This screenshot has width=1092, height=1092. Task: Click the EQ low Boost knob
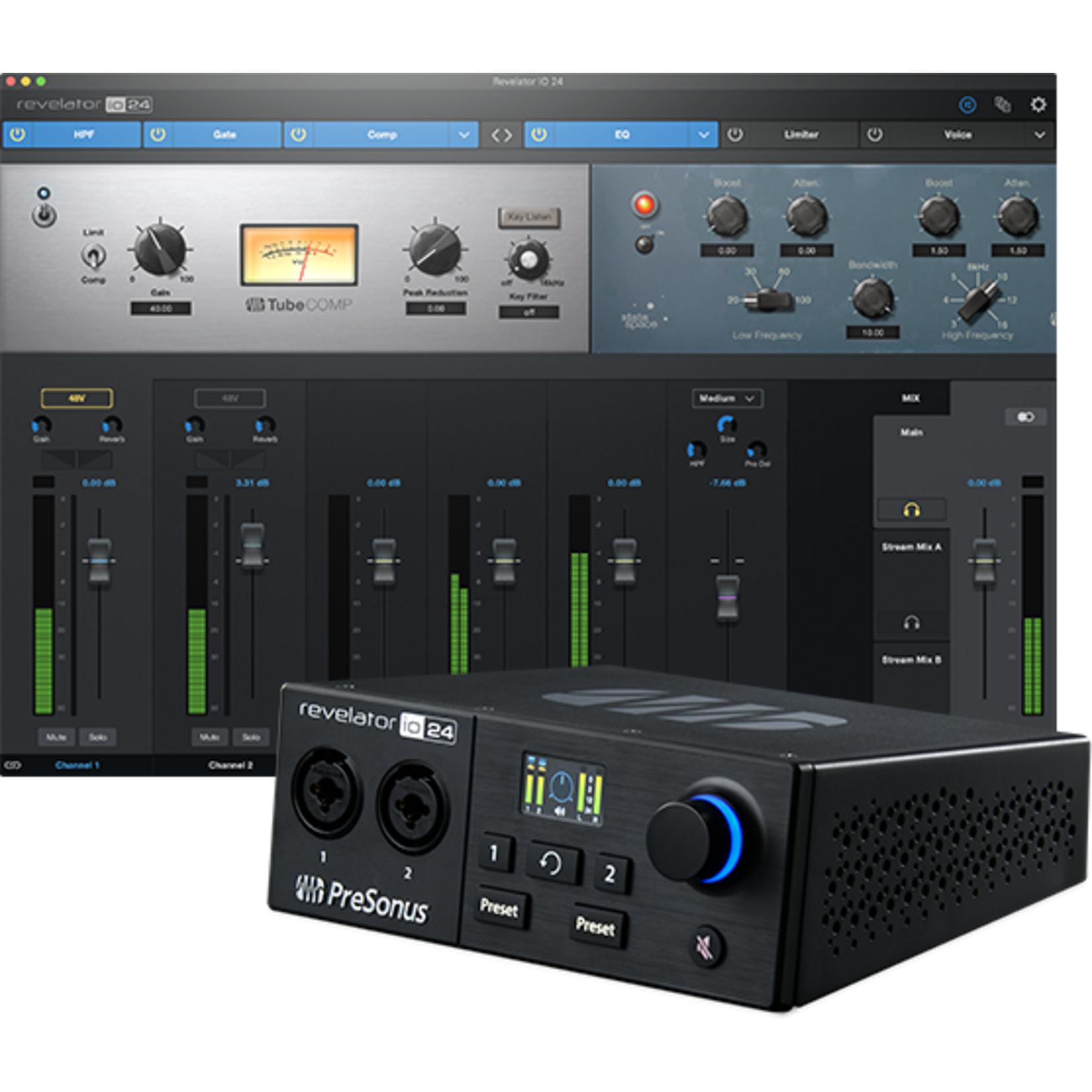coord(727,215)
